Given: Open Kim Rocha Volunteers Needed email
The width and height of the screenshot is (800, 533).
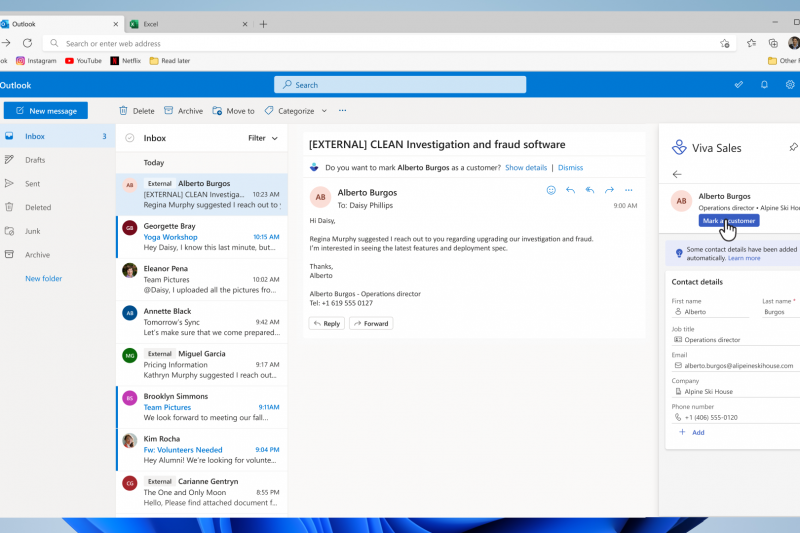Looking at the screenshot, I should [x=202, y=449].
